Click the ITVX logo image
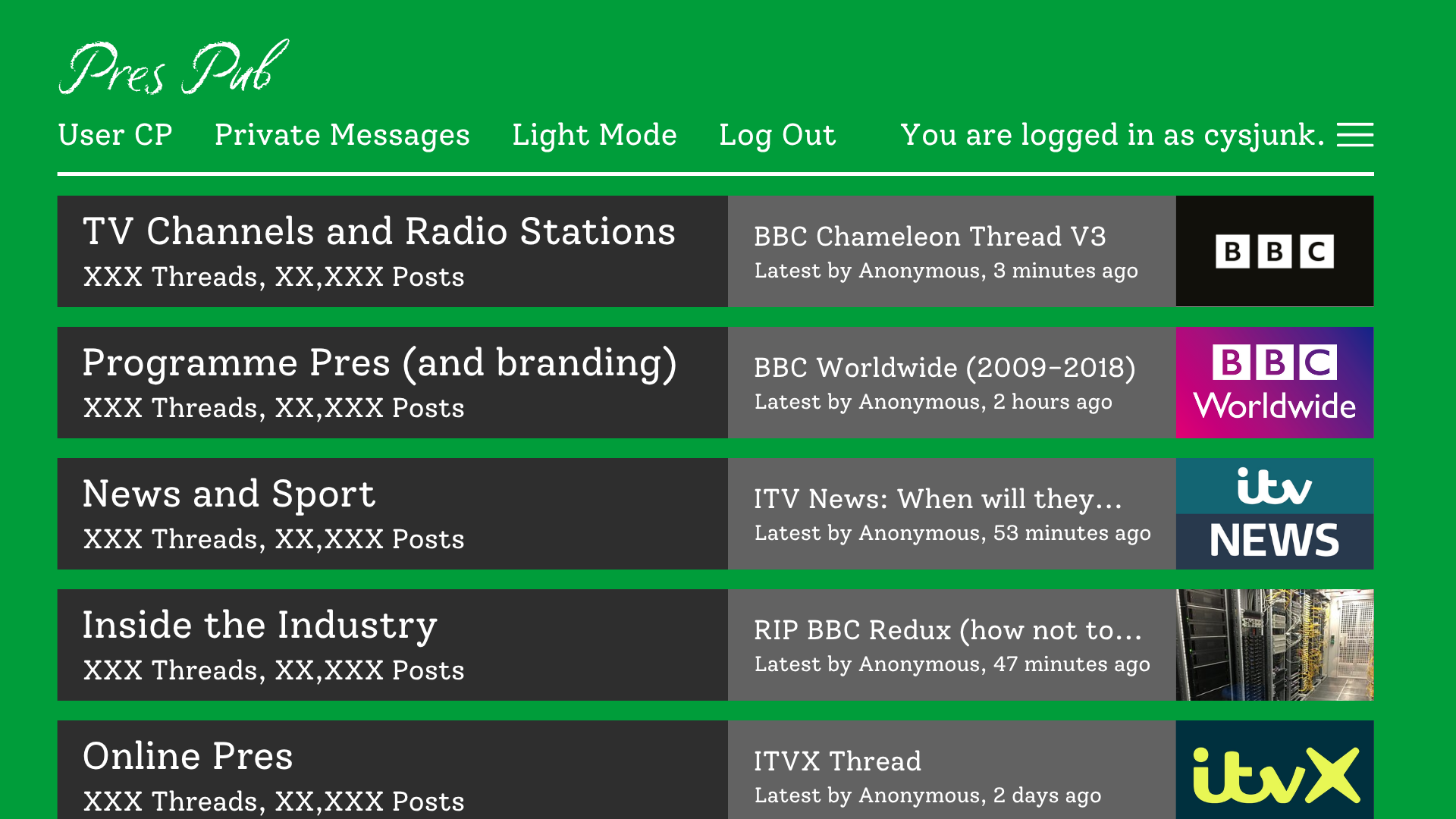 click(1274, 770)
